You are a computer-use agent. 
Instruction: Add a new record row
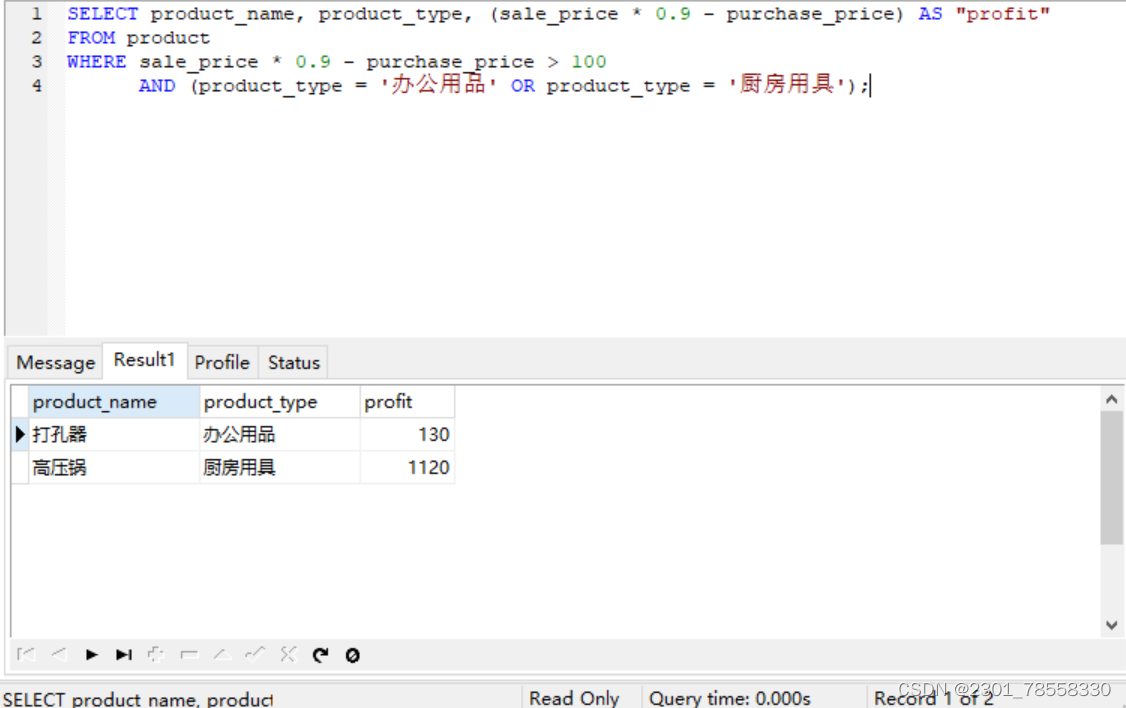(x=156, y=655)
